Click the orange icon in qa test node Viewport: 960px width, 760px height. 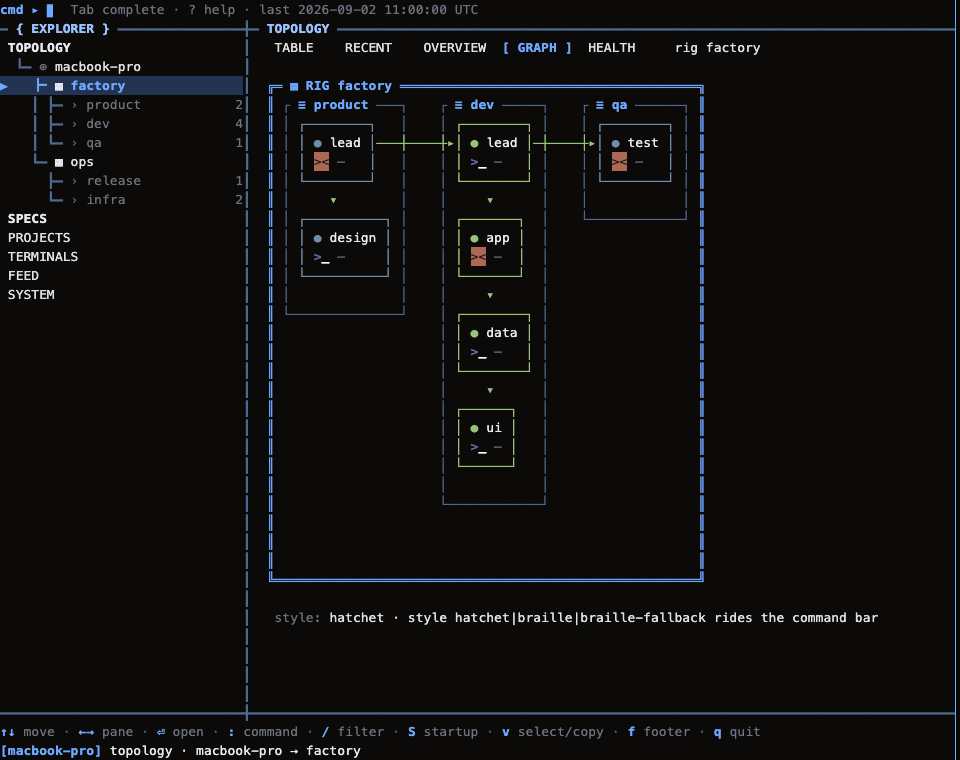click(x=619, y=162)
